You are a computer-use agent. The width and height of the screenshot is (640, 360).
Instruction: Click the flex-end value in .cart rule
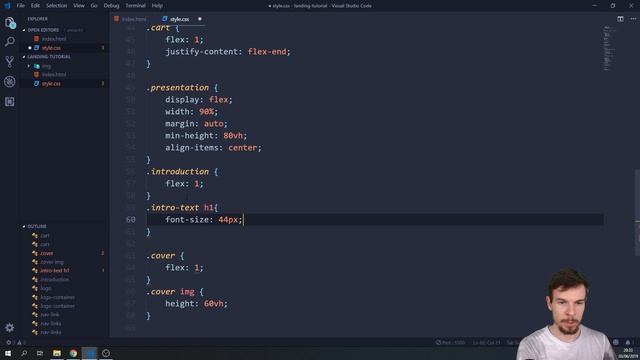(x=267, y=52)
